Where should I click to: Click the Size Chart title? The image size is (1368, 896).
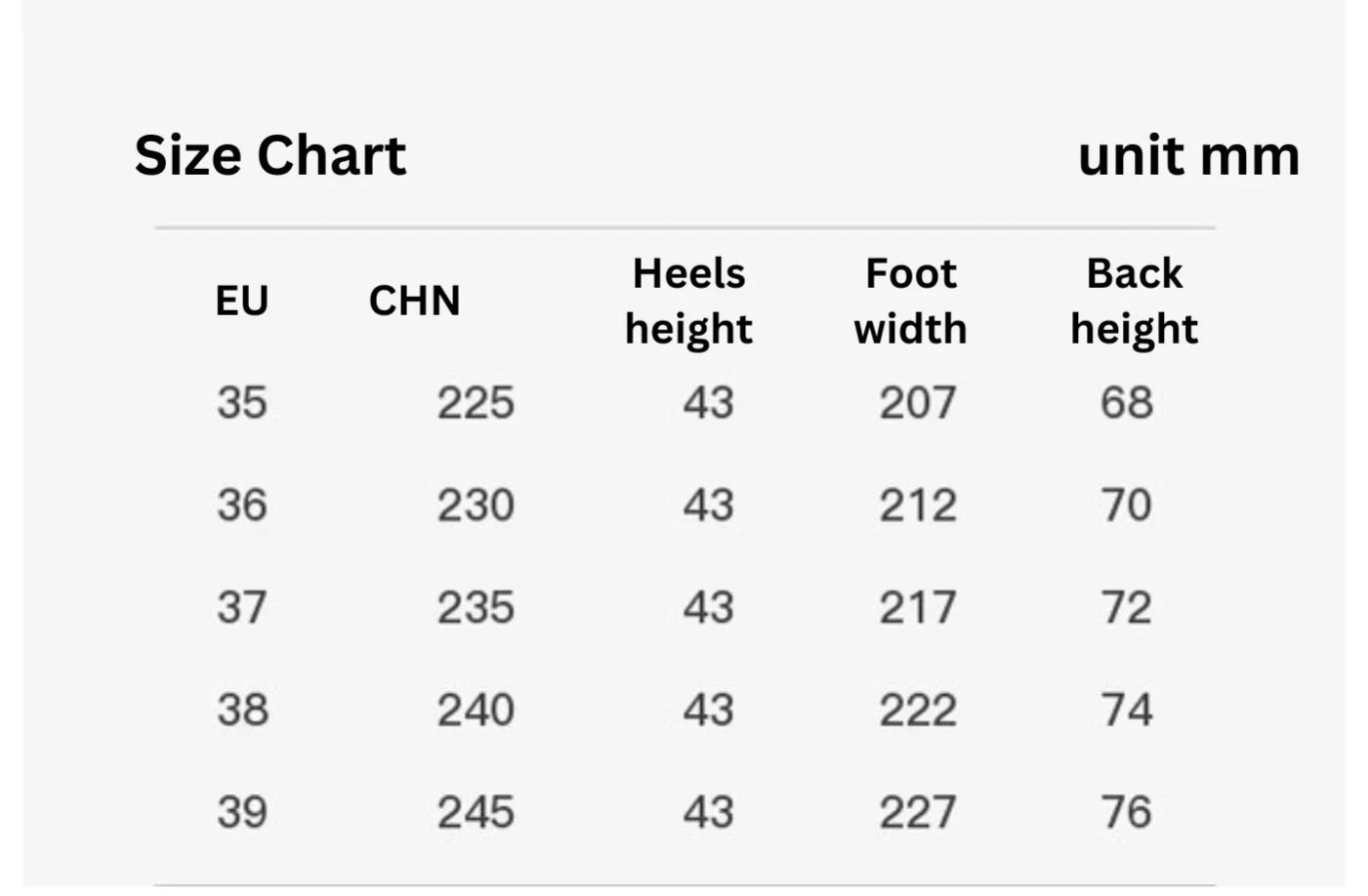click(x=270, y=156)
